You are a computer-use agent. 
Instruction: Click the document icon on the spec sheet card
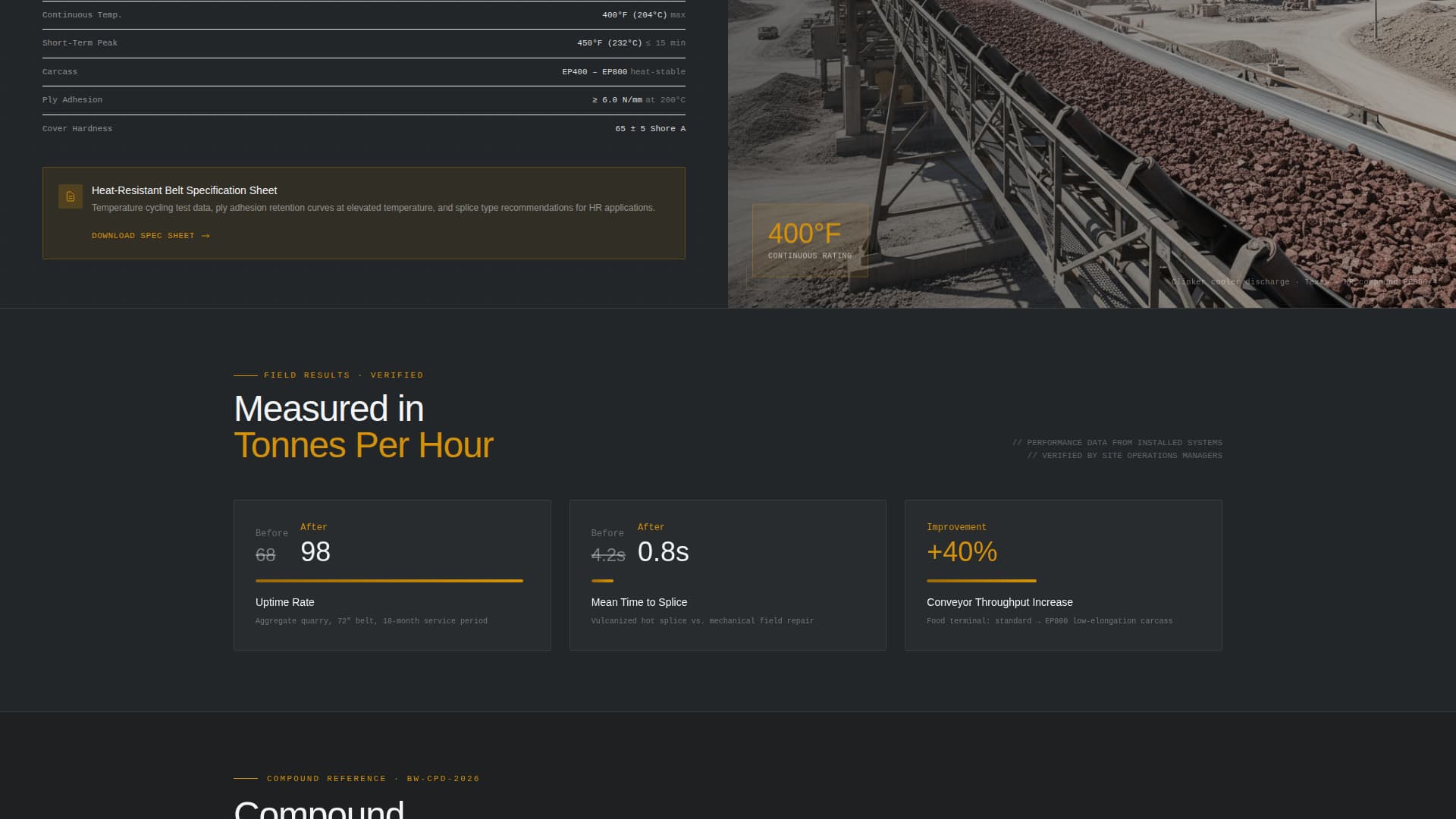click(x=71, y=196)
